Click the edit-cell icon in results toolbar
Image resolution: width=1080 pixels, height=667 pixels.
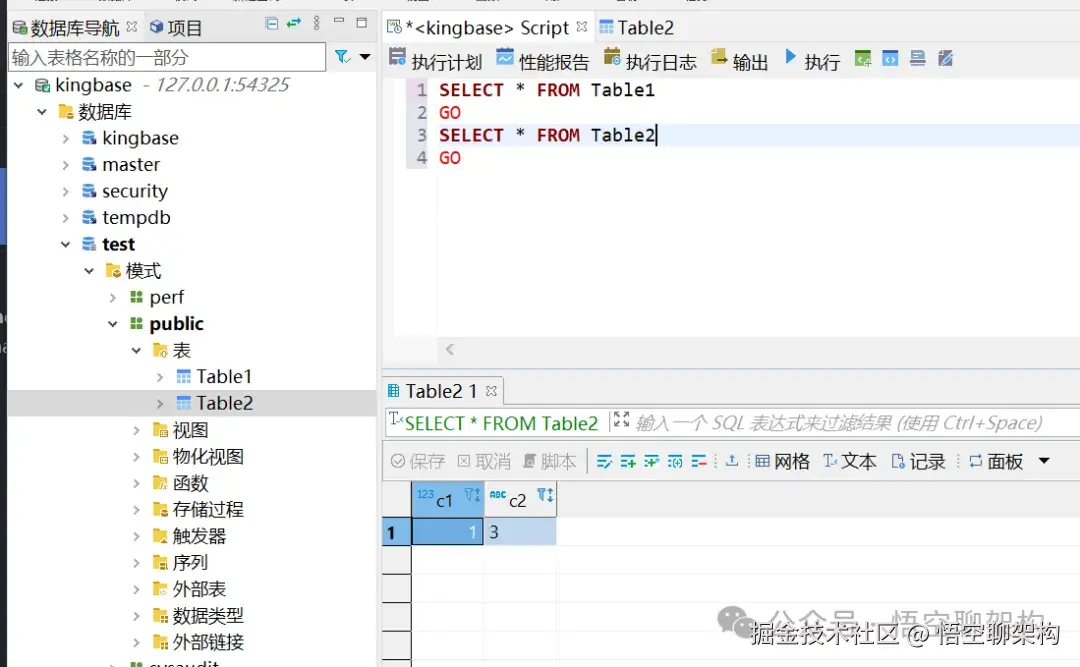[604, 461]
